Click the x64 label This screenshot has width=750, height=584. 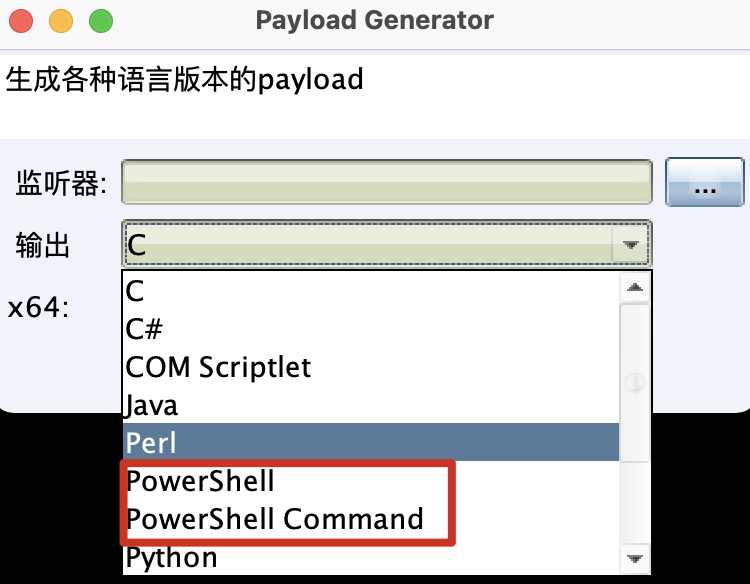(38, 307)
